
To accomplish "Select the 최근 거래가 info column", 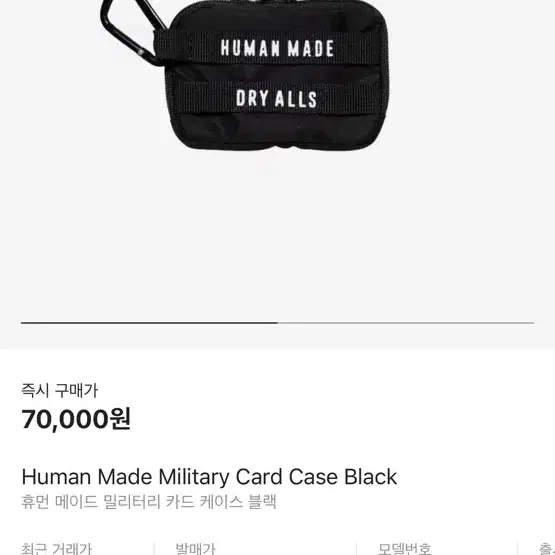I will (57, 548).
